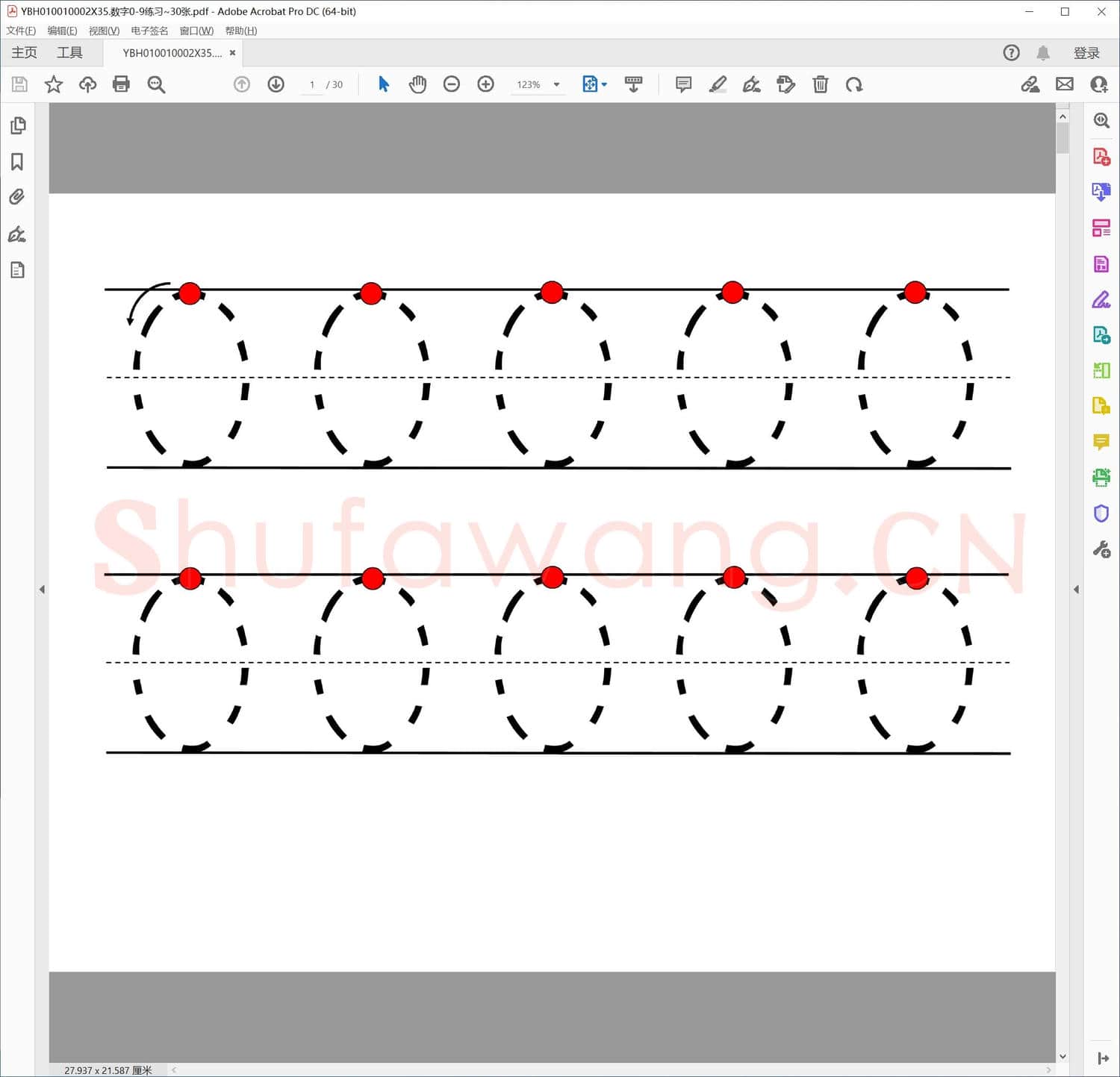The height and width of the screenshot is (1077, 1120).
Task: Click the current page number field
Action: (311, 85)
